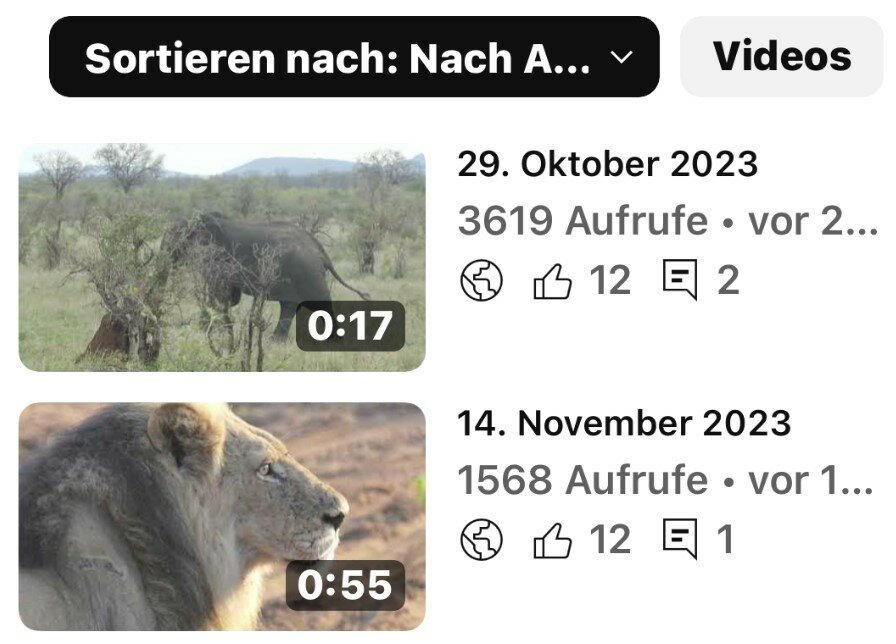Click the globe visibility icon for the 14. November video
The width and height of the screenshot is (896, 644).
tap(482, 539)
